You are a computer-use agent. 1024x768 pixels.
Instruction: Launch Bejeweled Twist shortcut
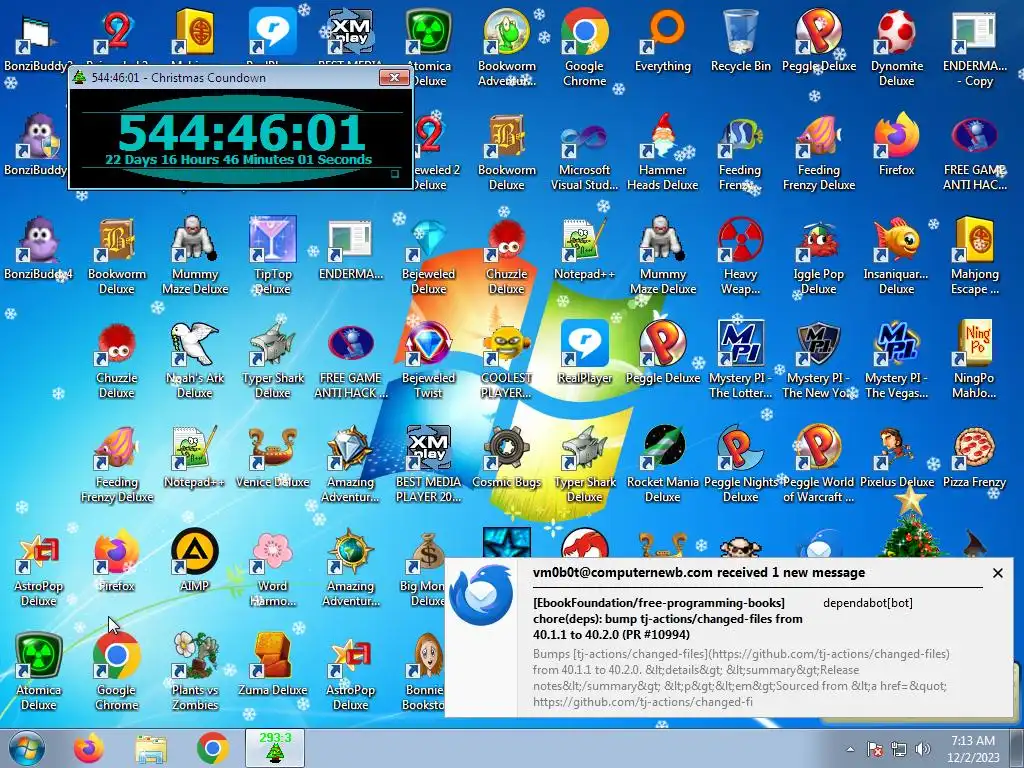(x=428, y=359)
